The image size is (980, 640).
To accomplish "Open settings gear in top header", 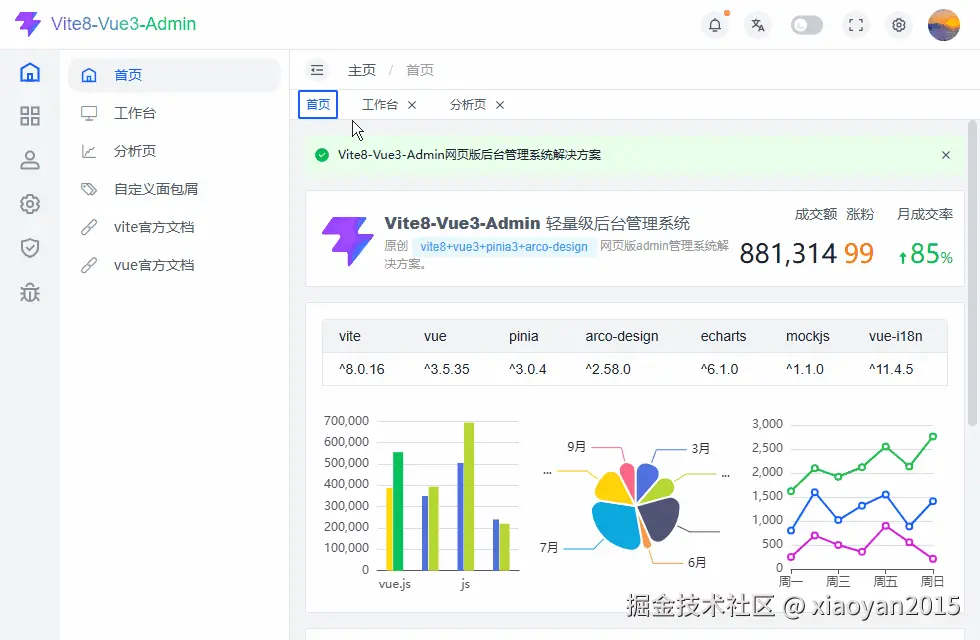I will 899,25.
